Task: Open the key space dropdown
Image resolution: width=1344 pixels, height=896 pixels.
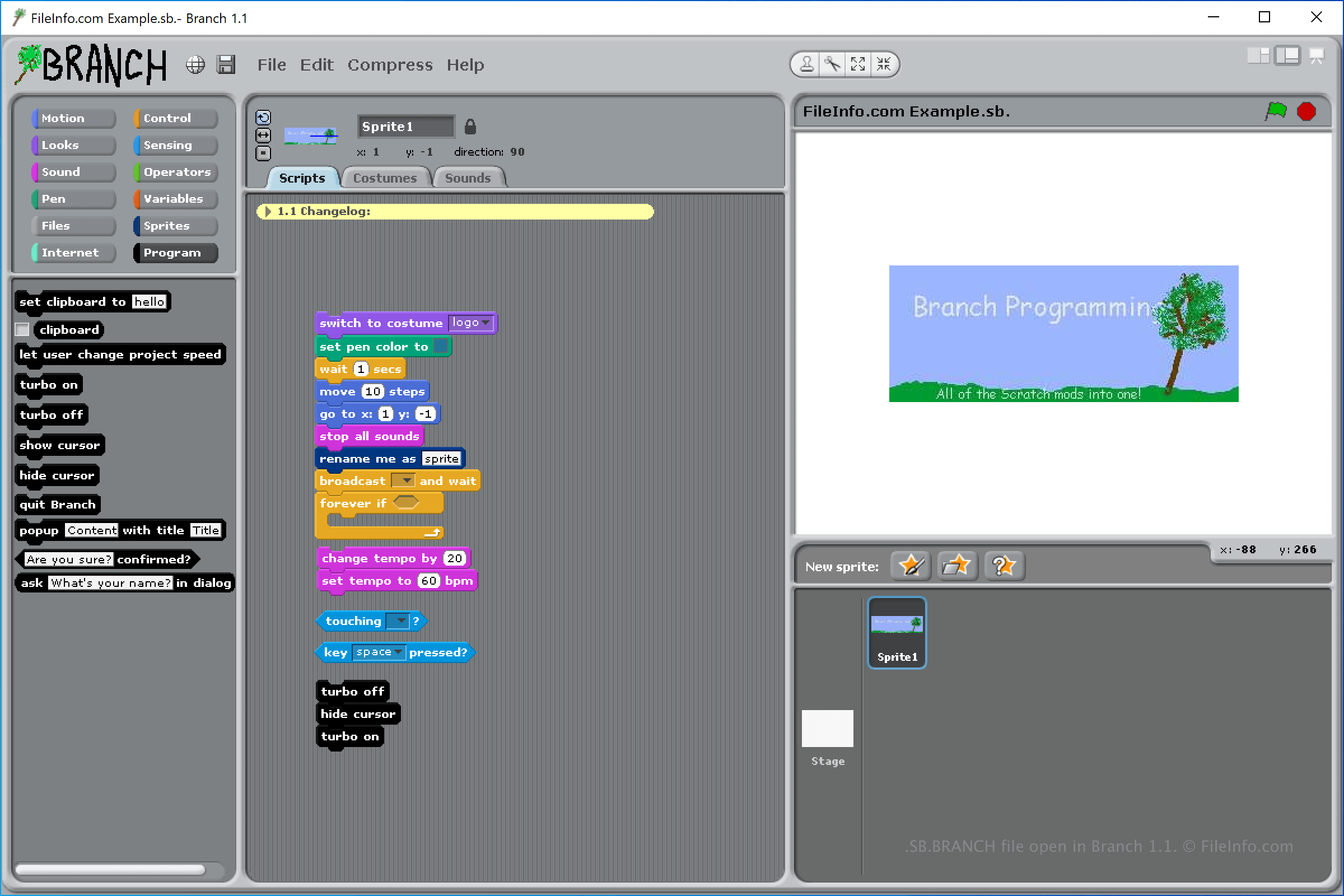Action: [x=379, y=652]
